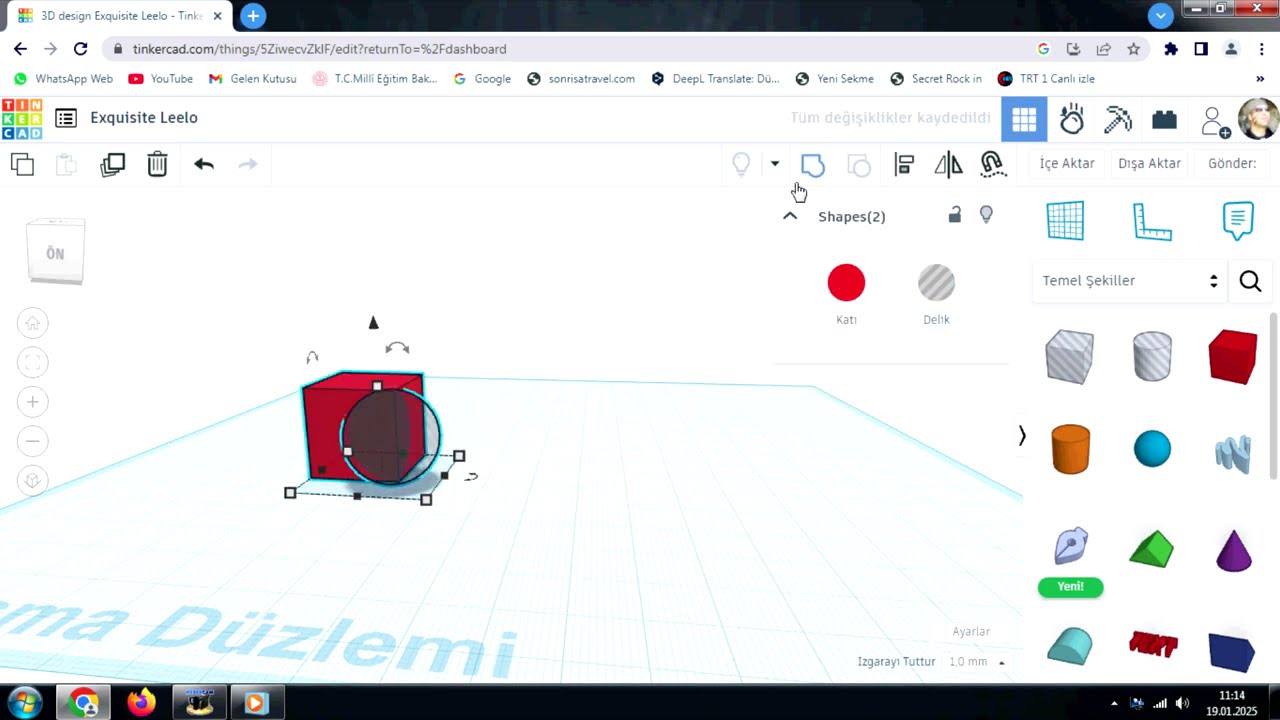Click the Firefox taskbar icon
This screenshot has width=1280, height=720.
pos(141,703)
